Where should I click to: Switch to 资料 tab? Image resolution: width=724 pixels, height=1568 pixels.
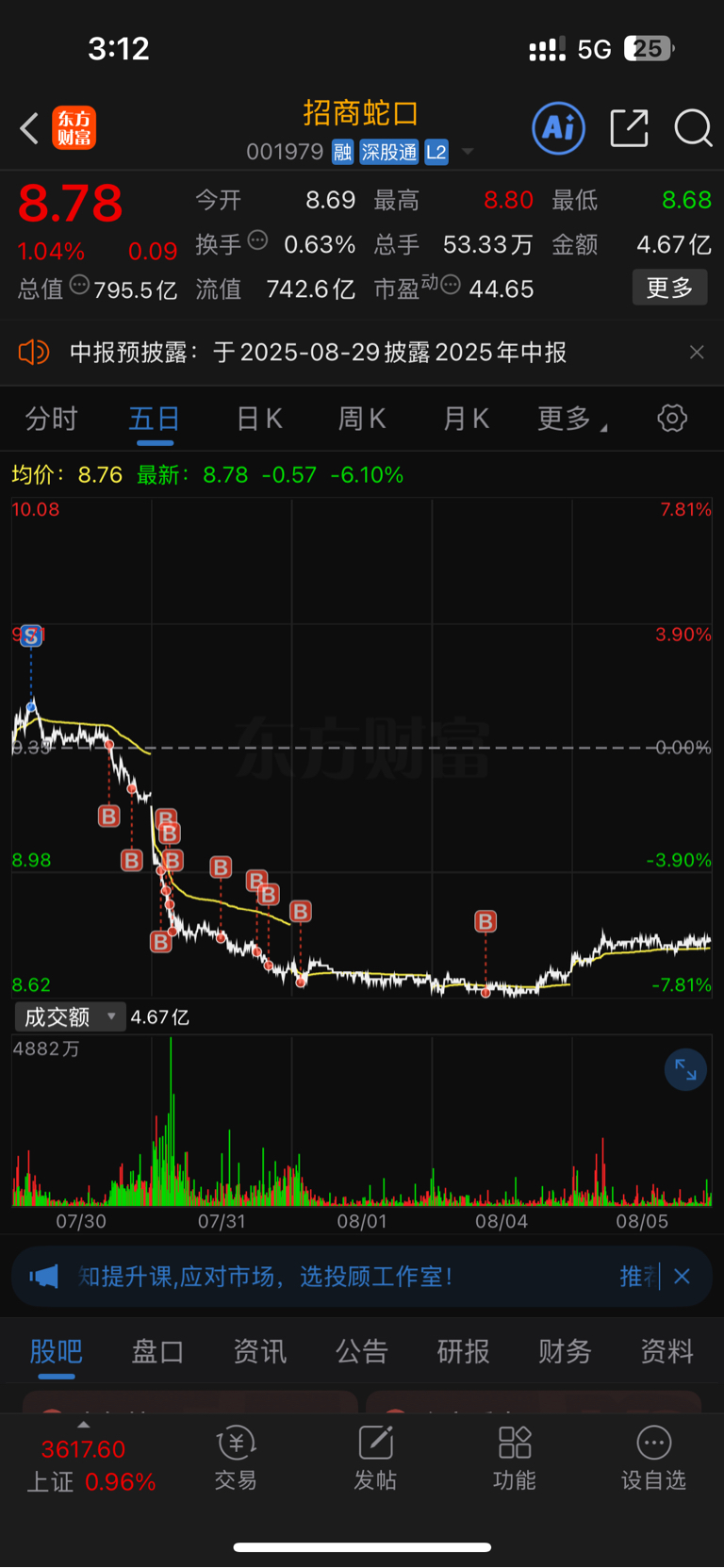click(667, 1351)
